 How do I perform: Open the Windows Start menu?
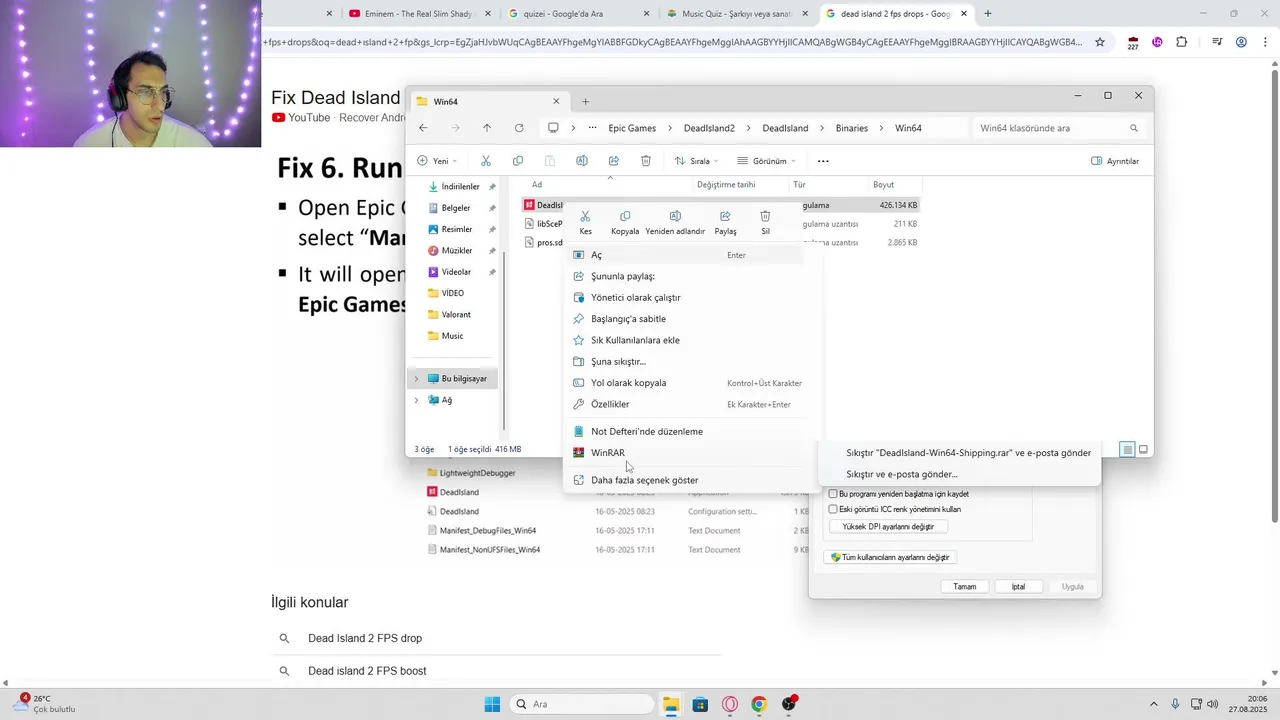click(x=492, y=704)
